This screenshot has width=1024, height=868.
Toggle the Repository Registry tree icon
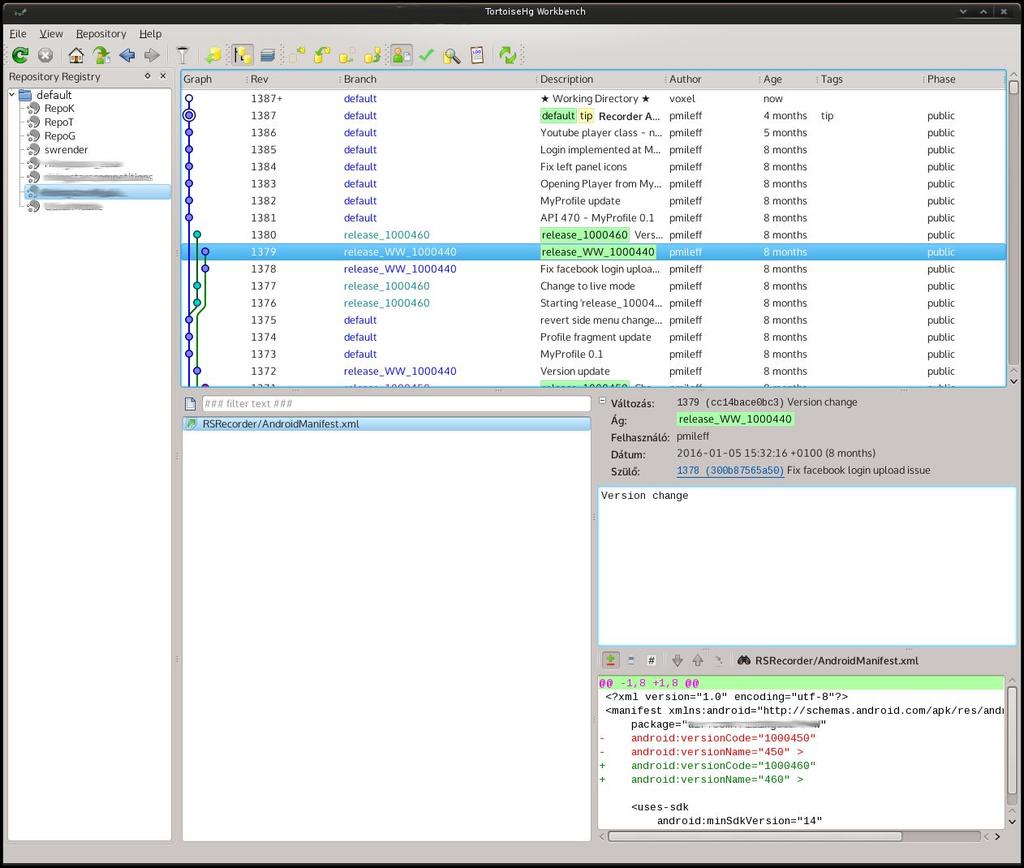tap(242, 56)
